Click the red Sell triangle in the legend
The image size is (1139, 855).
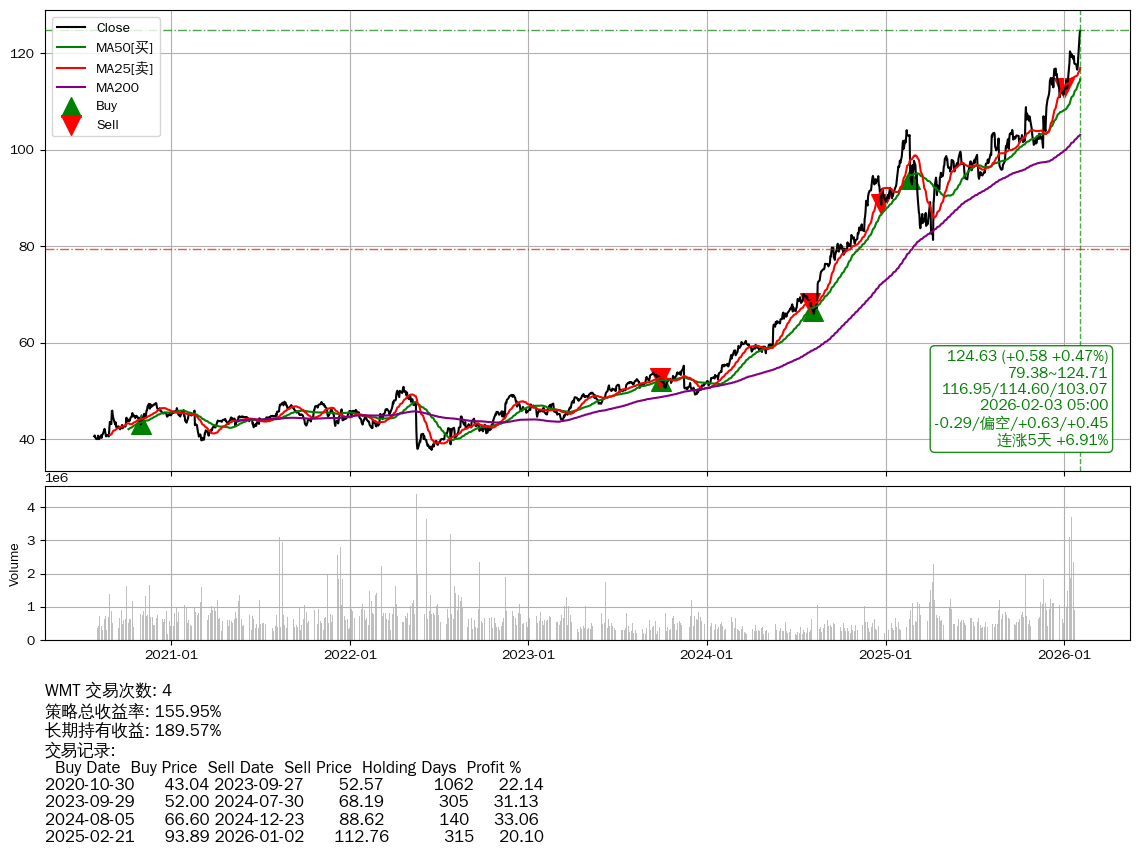coord(71,124)
